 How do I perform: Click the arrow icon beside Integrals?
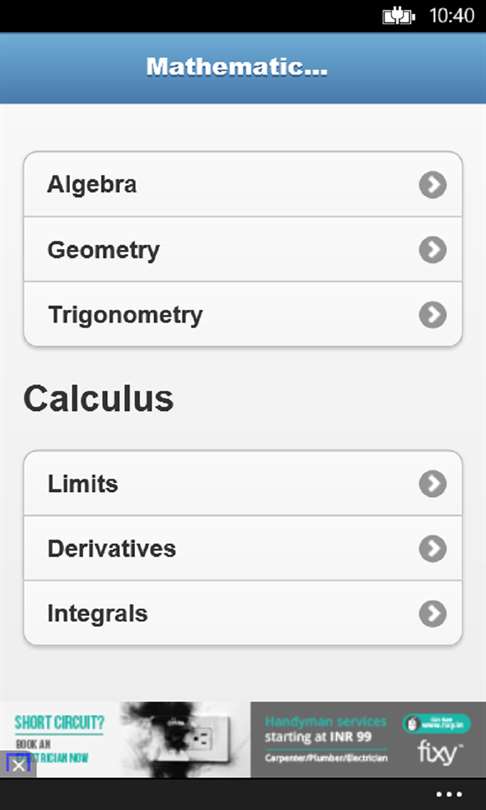click(432, 614)
